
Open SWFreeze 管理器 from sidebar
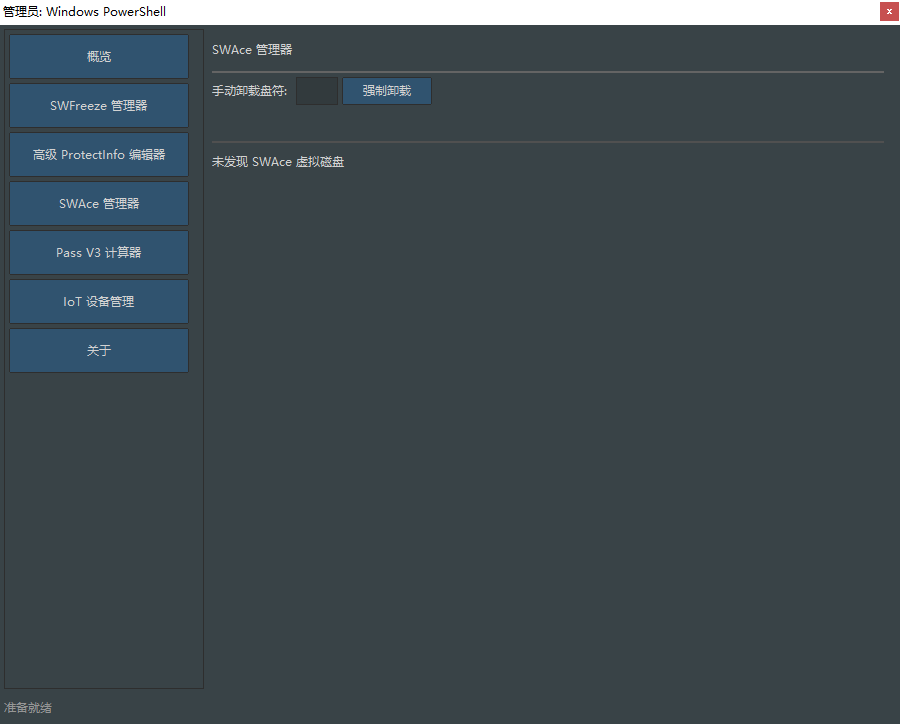click(99, 106)
